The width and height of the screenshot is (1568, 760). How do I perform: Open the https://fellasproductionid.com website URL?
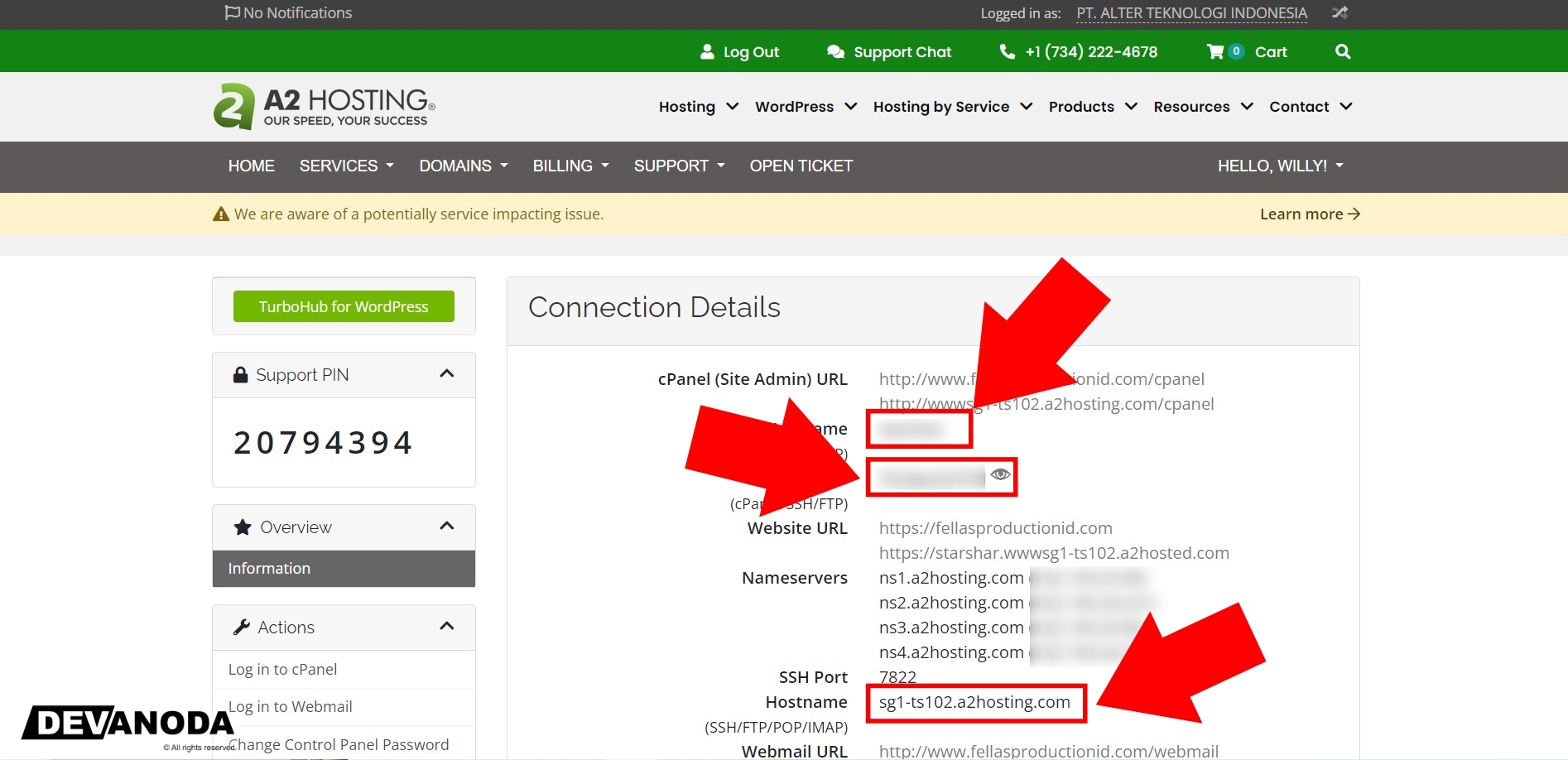(996, 528)
